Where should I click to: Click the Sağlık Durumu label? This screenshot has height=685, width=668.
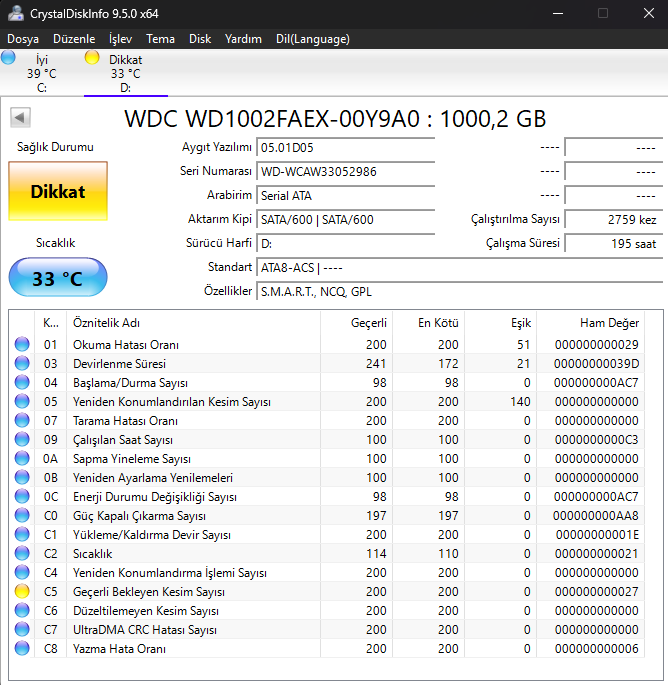pos(55,147)
